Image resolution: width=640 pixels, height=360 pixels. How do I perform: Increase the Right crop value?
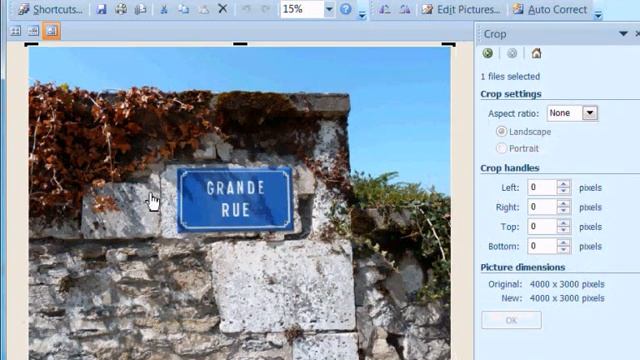click(x=564, y=204)
